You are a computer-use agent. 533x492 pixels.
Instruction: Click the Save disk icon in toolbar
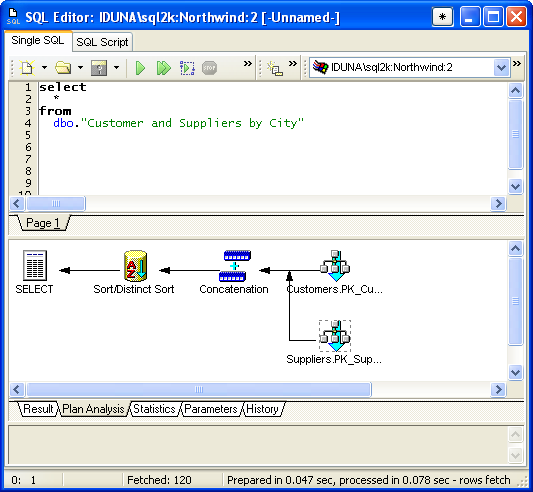[99, 68]
